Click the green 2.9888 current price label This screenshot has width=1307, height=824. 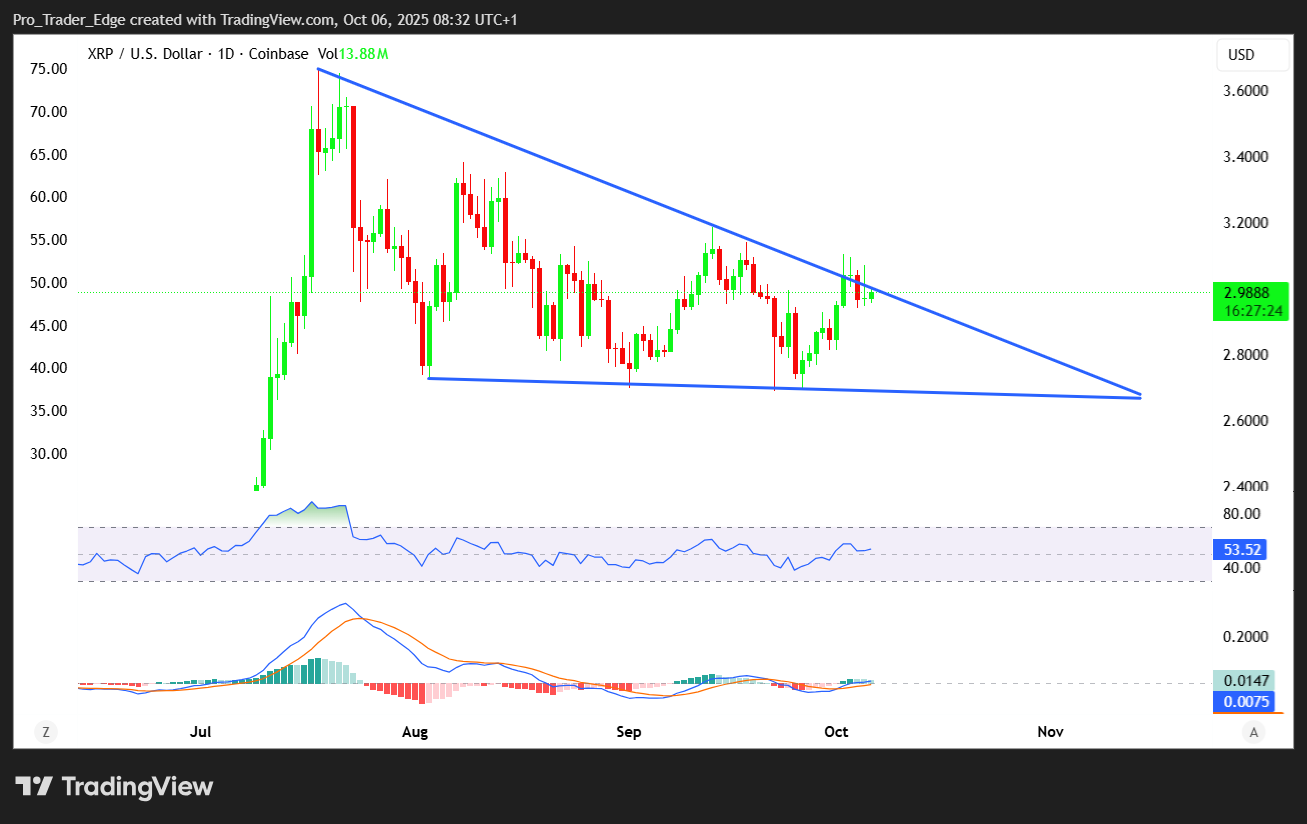[x=1248, y=292]
